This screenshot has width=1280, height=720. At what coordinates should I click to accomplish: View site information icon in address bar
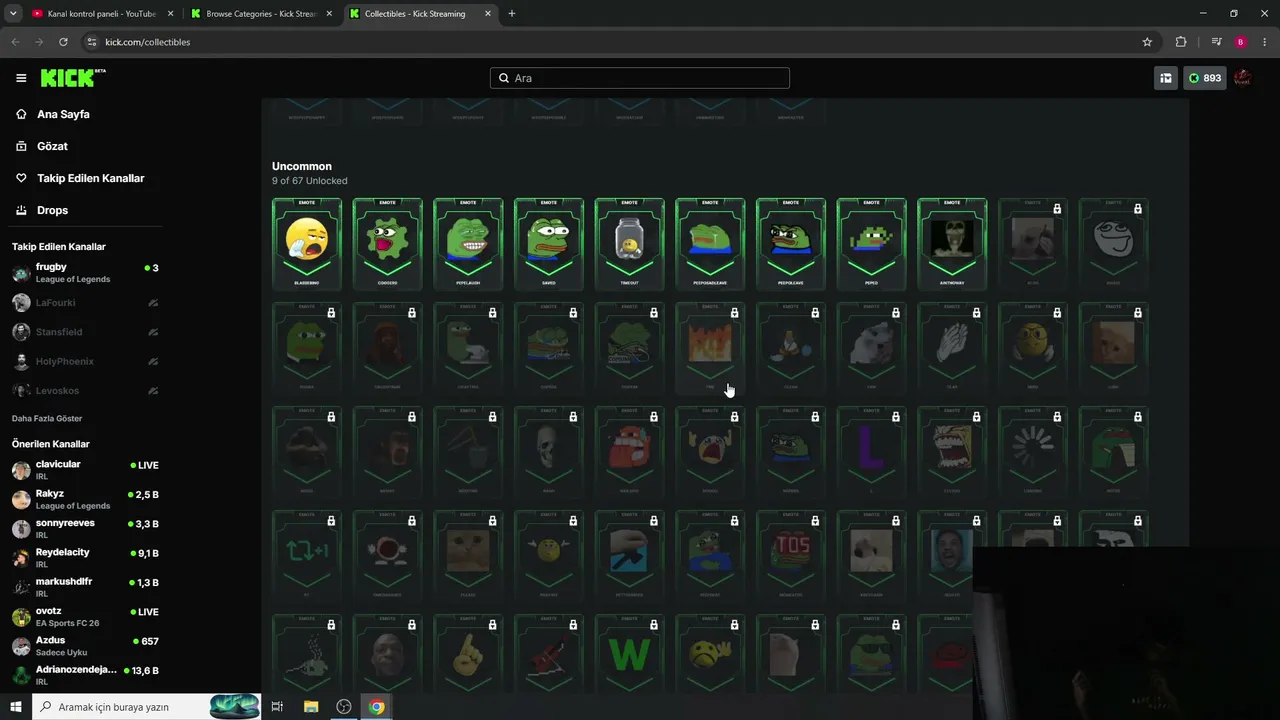[92, 42]
